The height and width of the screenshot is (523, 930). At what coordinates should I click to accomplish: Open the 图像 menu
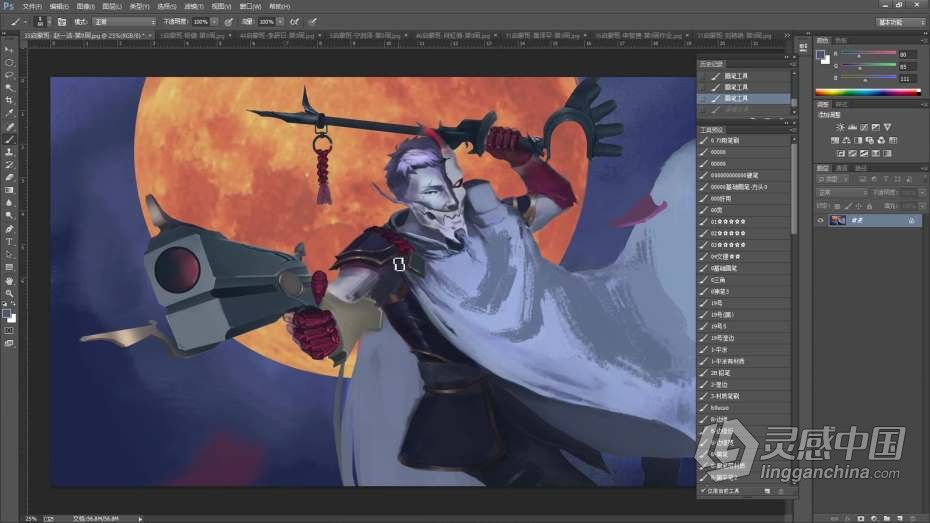coord(85,7)
